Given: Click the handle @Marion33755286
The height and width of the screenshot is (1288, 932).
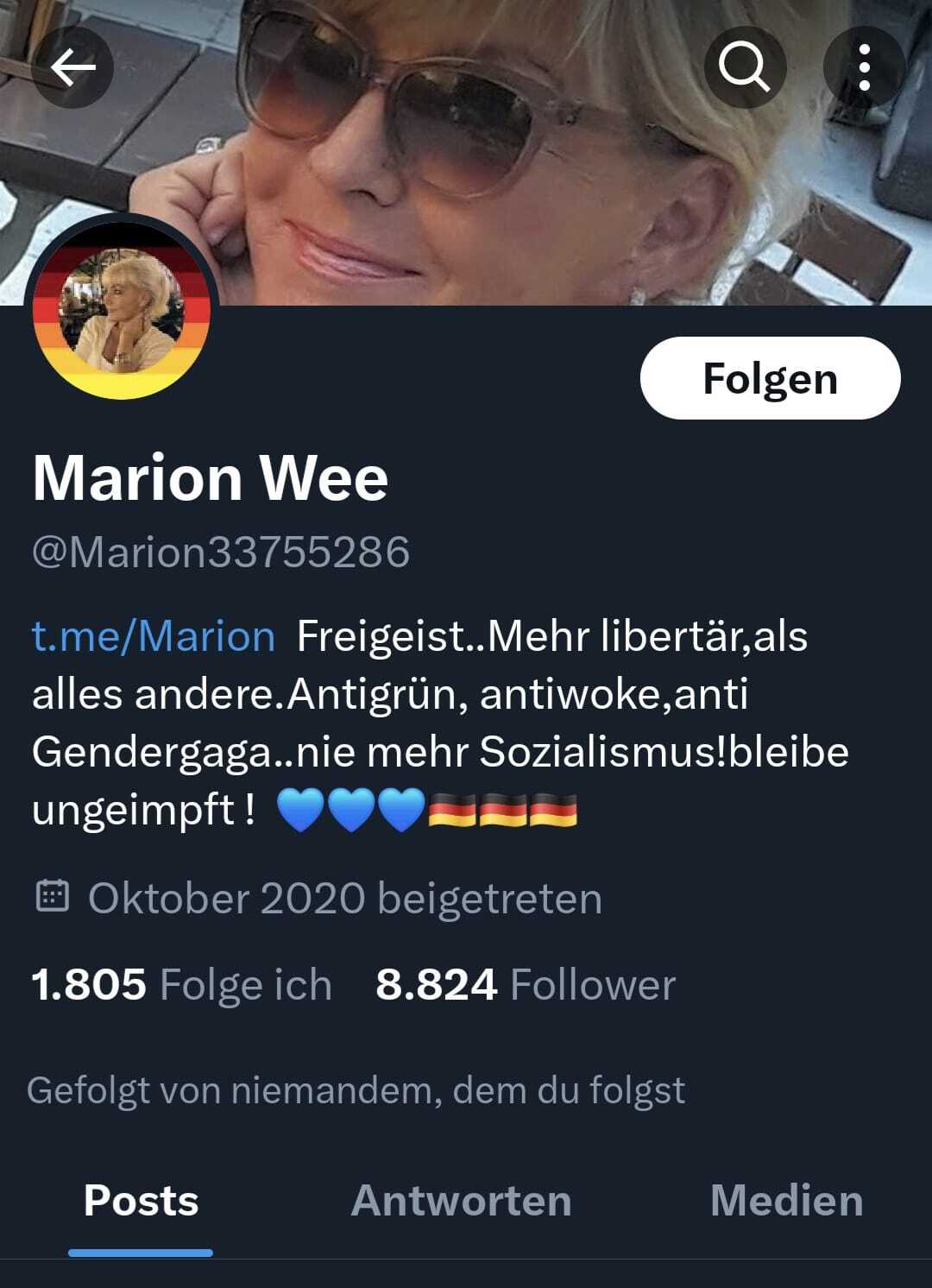Looking at the screenshot, I should (x=221, y=552).
